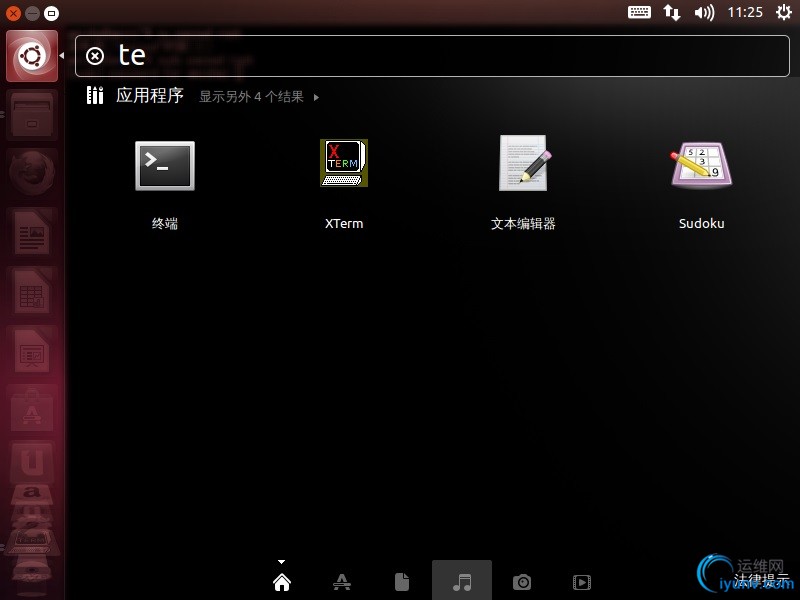The image size is (800, 600).
Task: Click the 应用程序 category header
Action: pos(149,95)
